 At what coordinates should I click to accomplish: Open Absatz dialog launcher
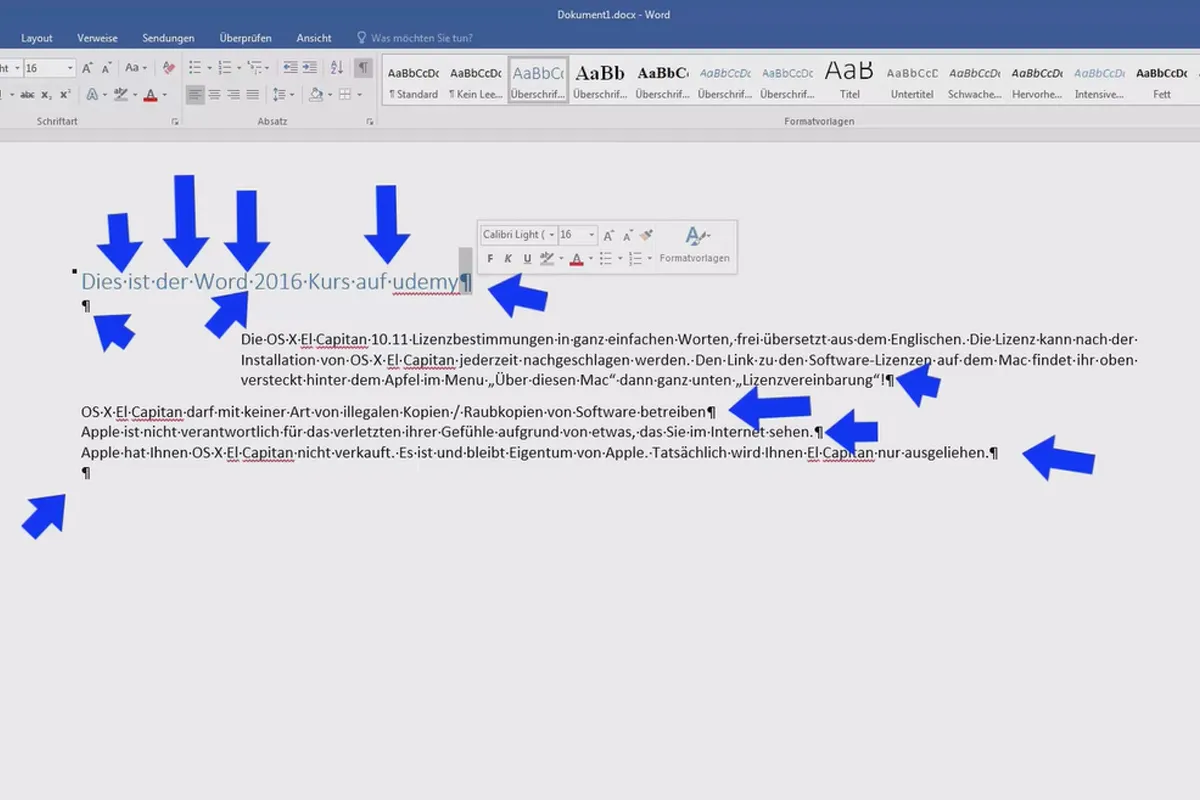(370, 121)
